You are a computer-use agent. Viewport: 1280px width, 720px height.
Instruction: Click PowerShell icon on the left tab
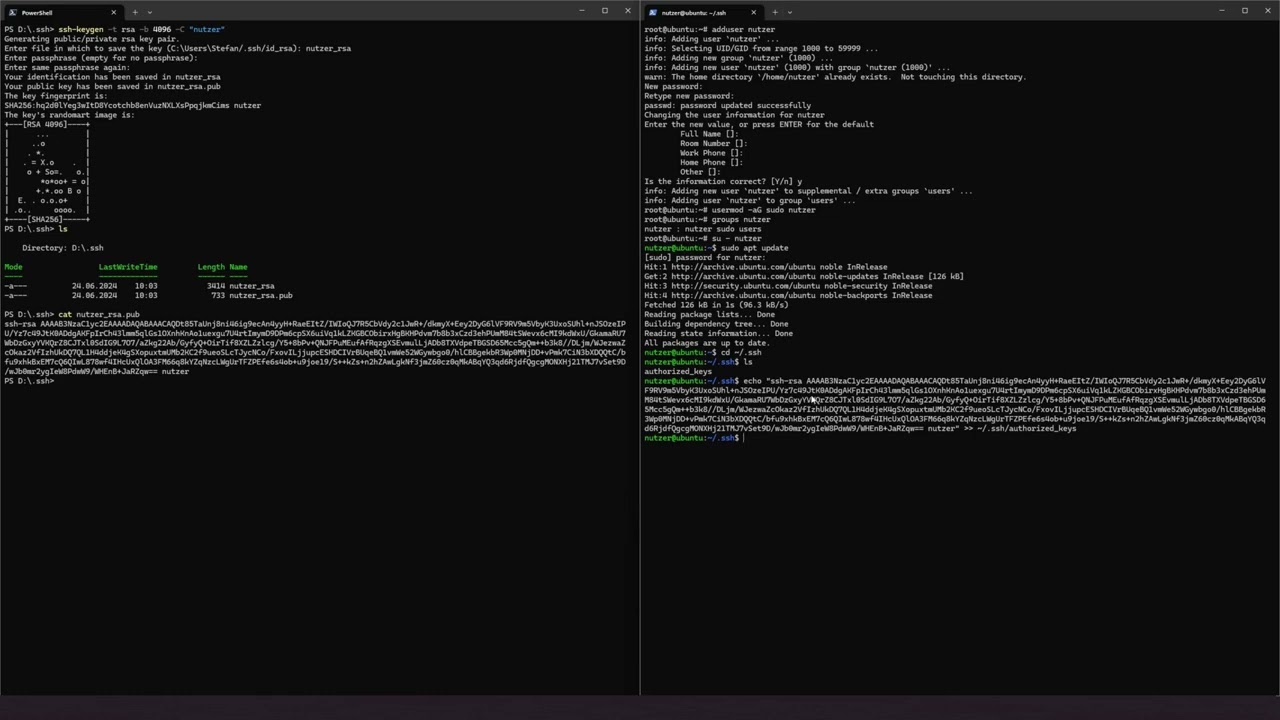[x=13, y=13]
